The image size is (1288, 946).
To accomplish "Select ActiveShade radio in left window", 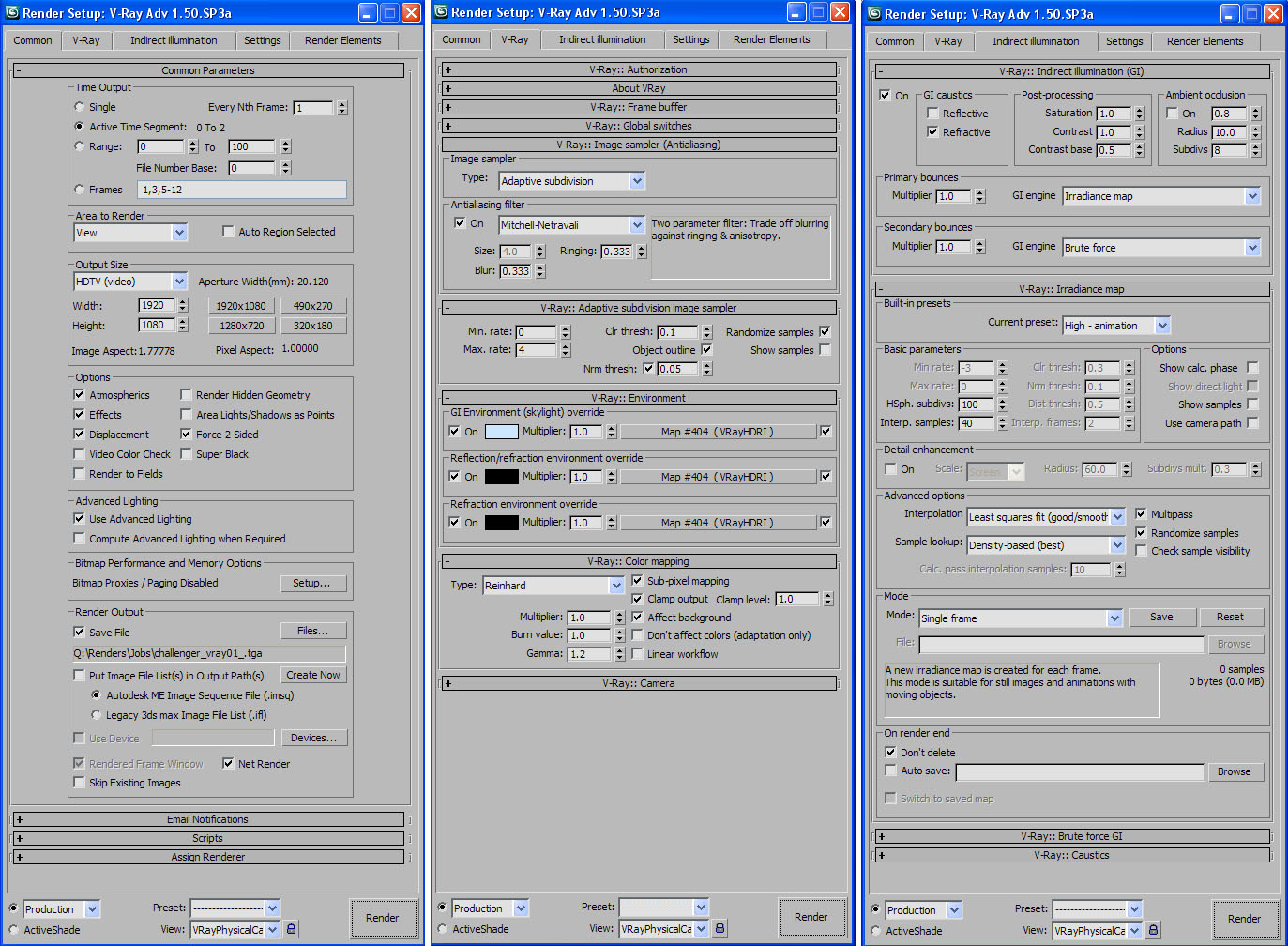I will [x=14, y=930].
